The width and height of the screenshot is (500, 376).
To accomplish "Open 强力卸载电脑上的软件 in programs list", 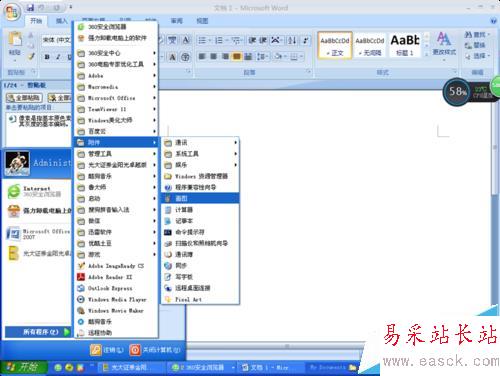I will (116, 38).
